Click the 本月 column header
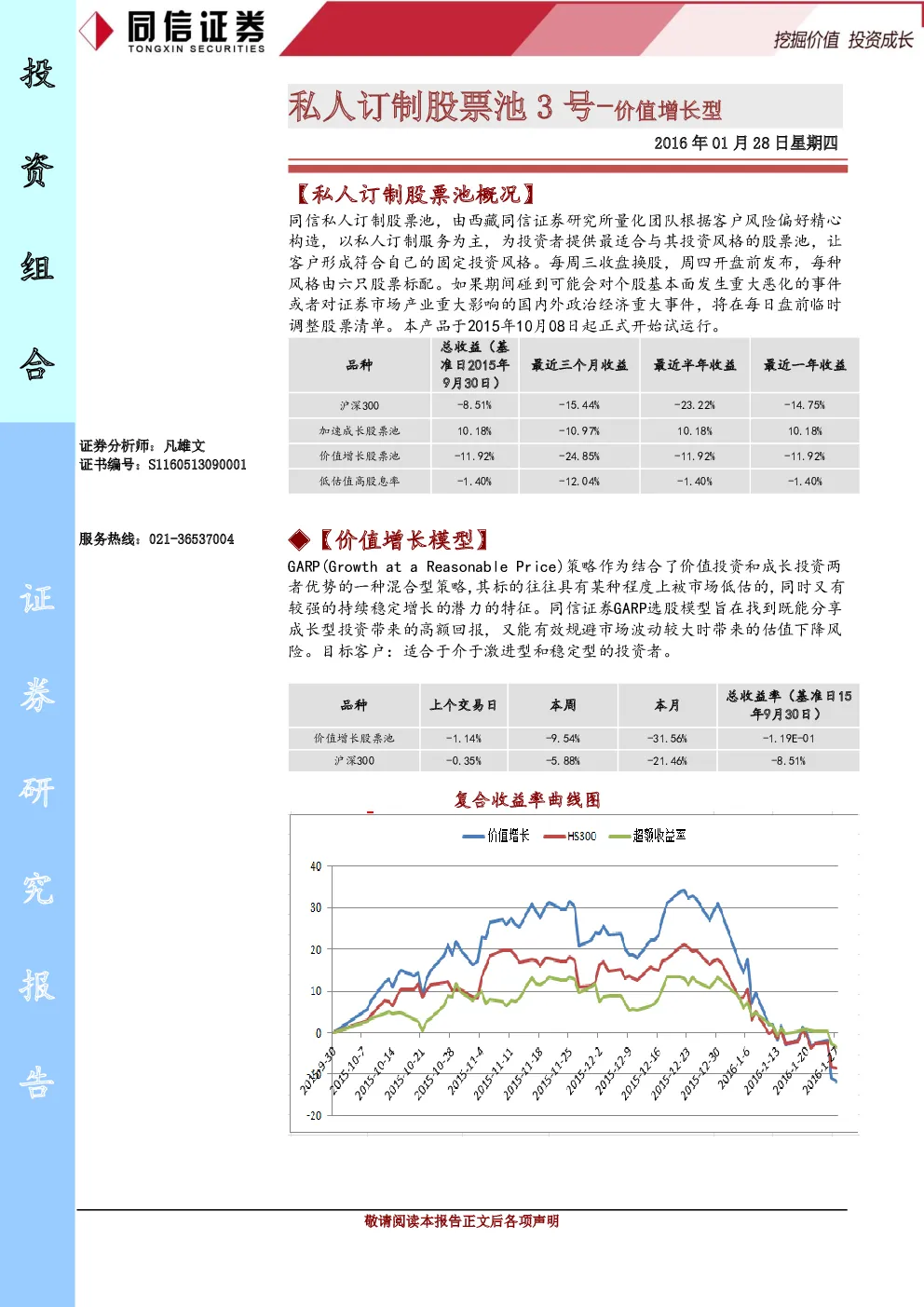 pyautogui.click(x=667, y=705)
